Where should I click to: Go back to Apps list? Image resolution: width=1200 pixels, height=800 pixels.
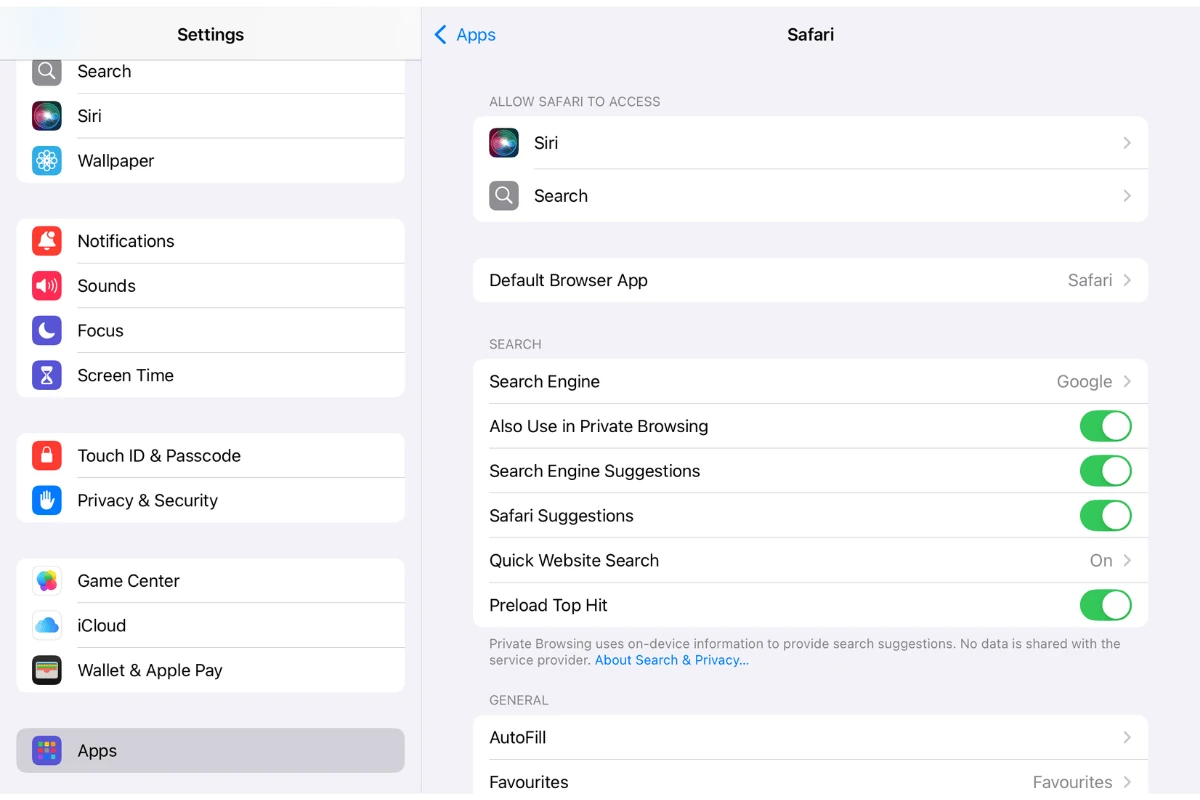[x=465, y=35]
